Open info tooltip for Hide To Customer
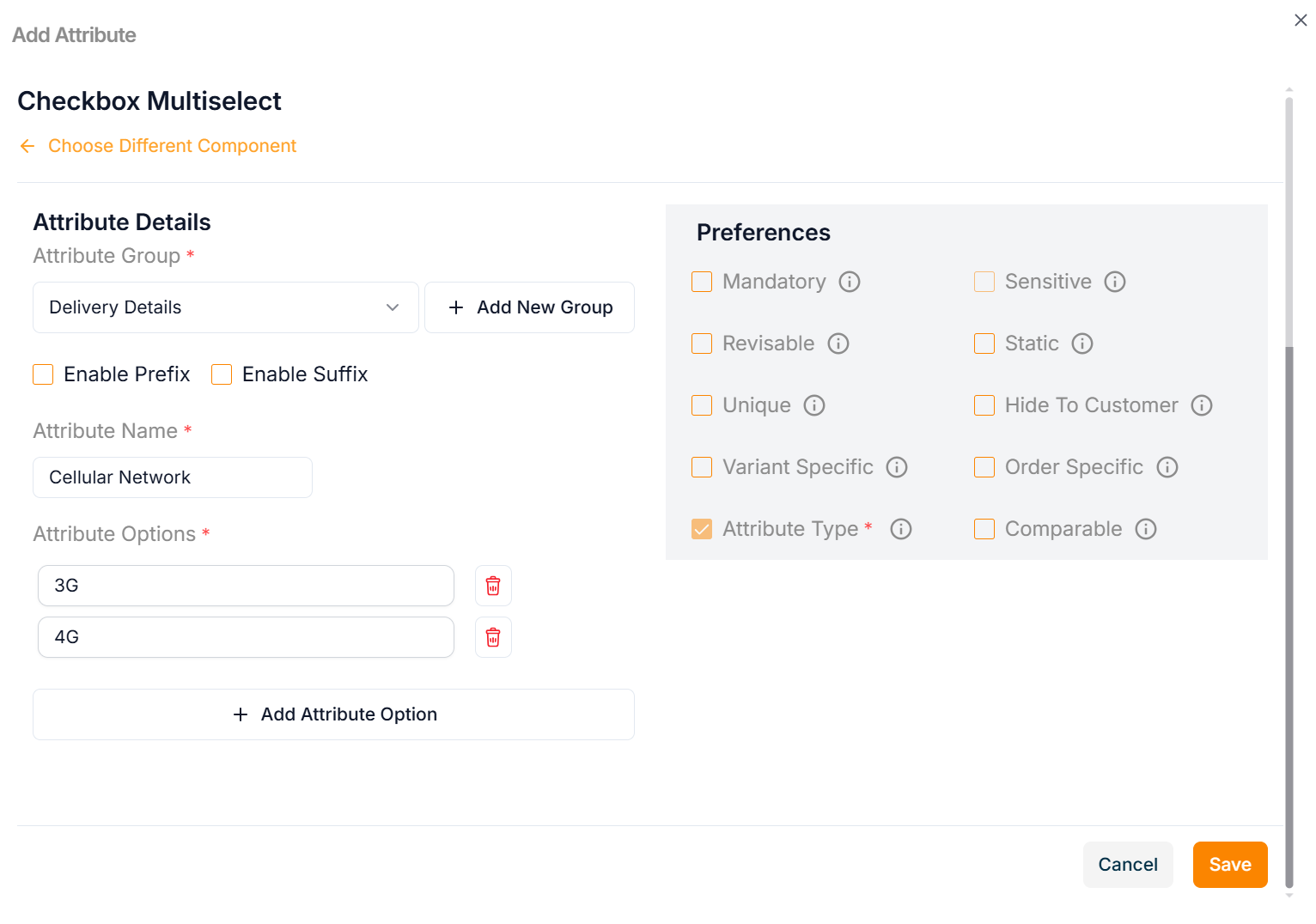Image resolution: width=1316 pixels, height=924 pixels. coord(1202,405)
